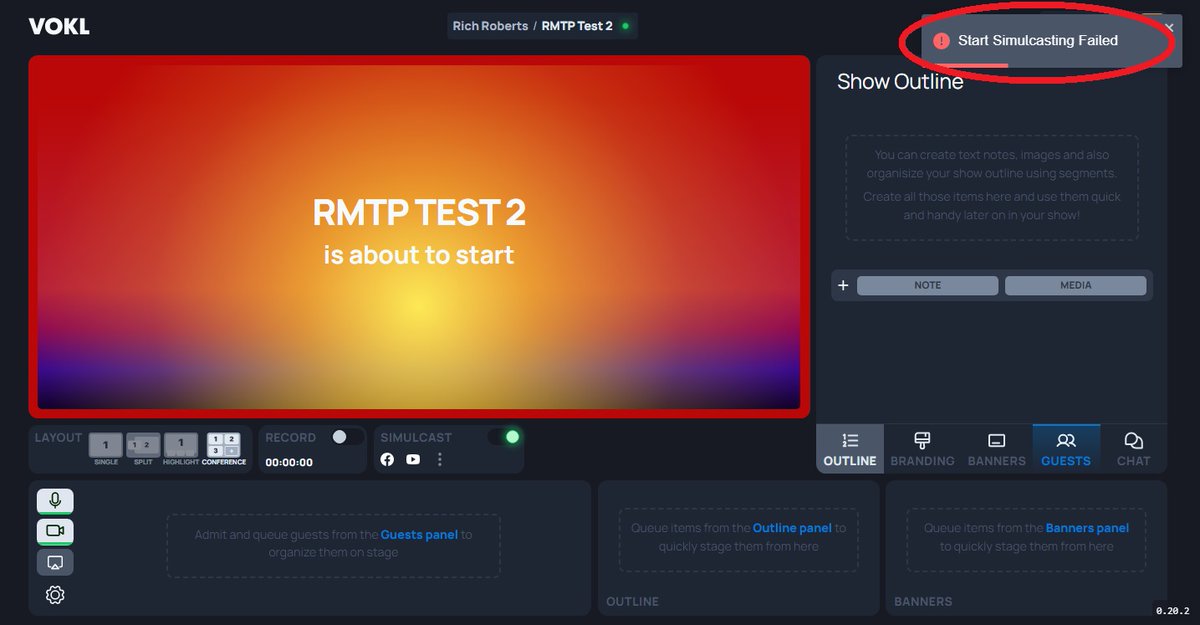This screenshot has width=1200, height=625.
Task: Follow the Banners panel link
Action: [1087, 528]
